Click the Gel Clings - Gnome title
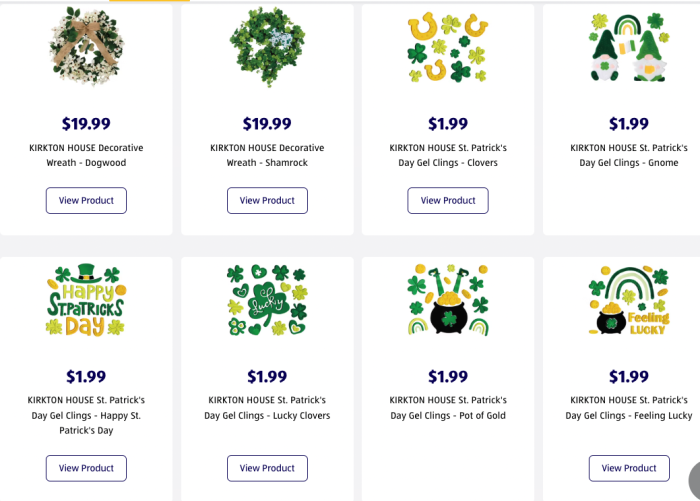 (628, 155)
